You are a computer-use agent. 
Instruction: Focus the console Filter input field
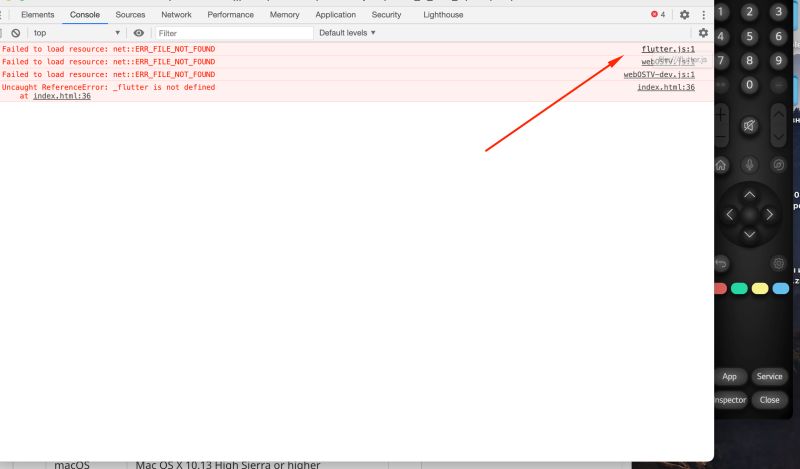(234, 33)
